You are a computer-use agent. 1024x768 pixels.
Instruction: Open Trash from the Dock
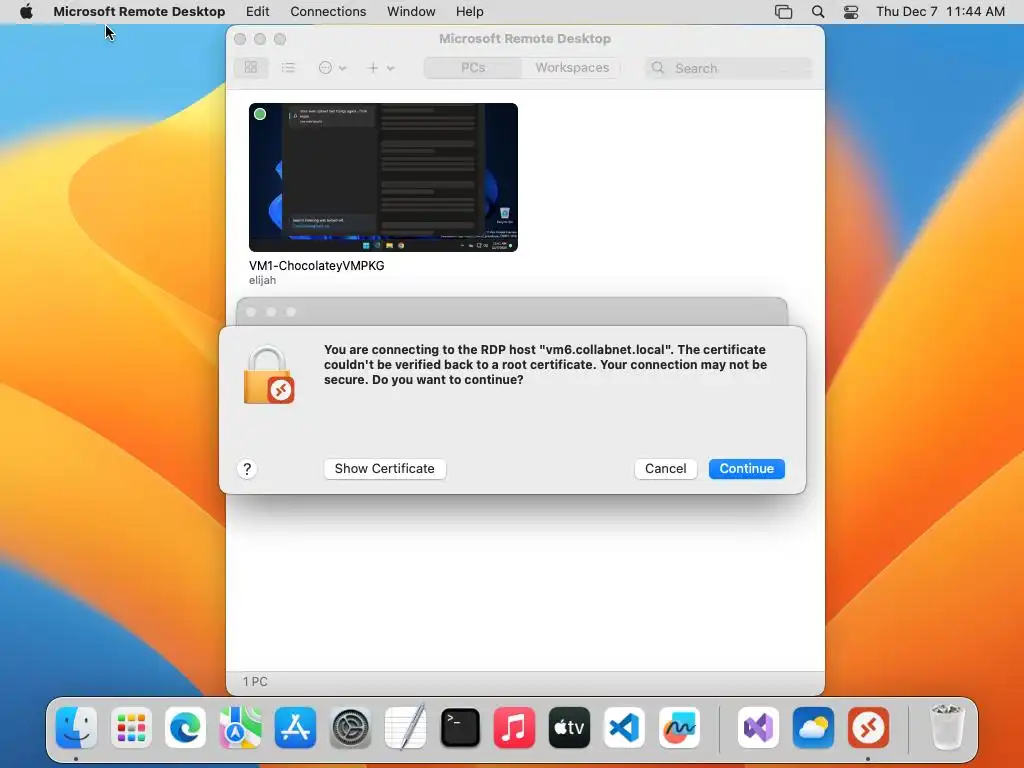tap(946, 727)
